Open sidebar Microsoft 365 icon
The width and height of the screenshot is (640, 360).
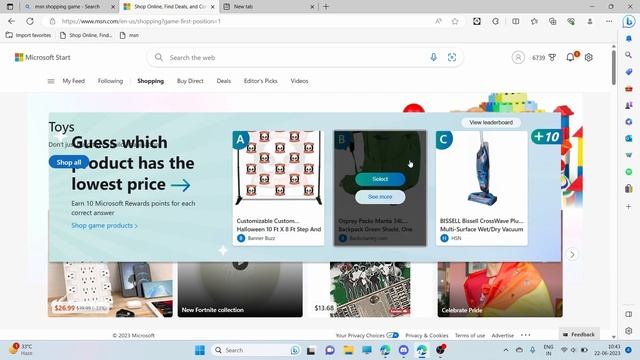[x=629, y=122]
